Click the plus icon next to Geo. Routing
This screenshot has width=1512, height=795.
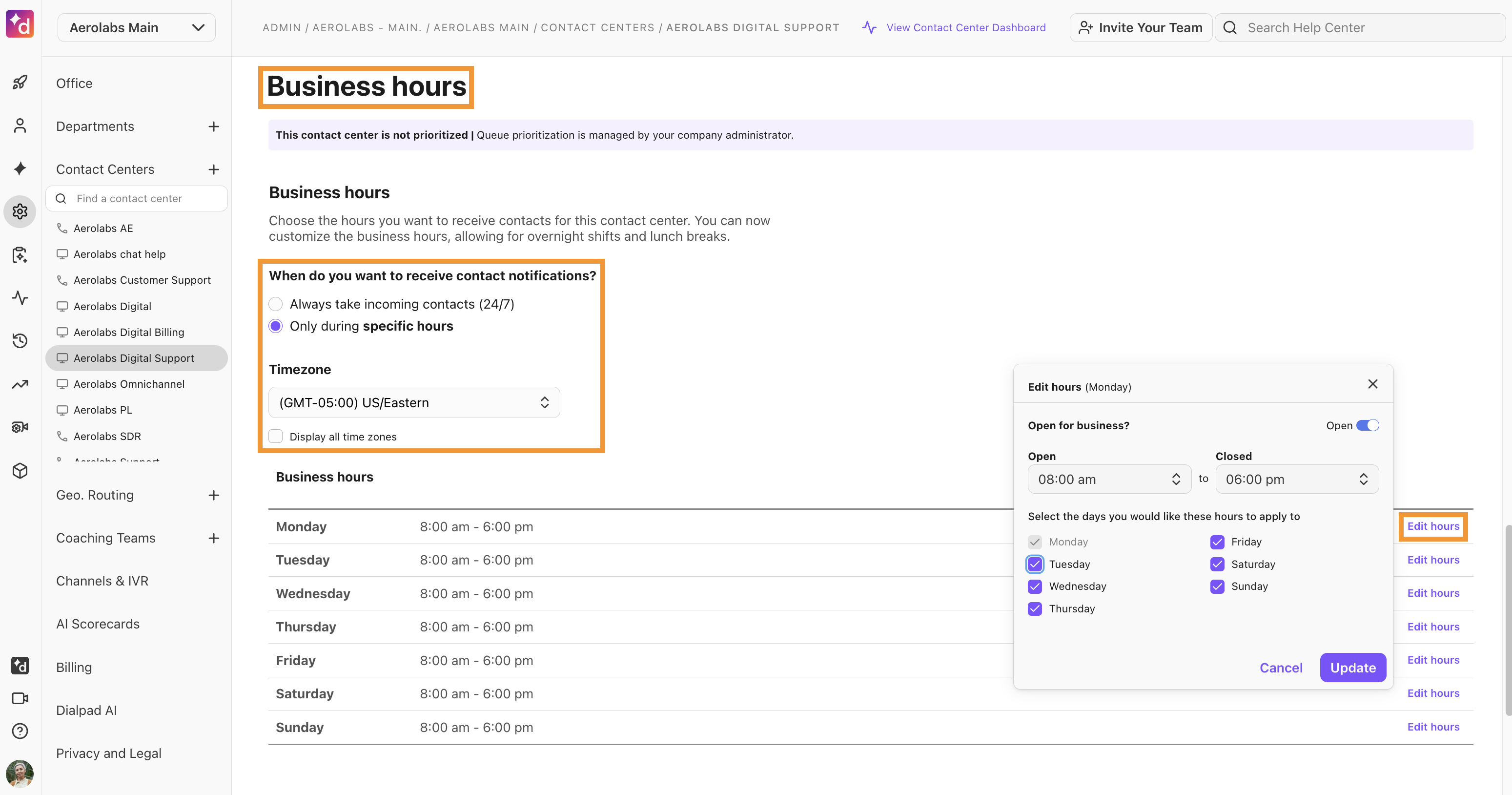[214, 496]
